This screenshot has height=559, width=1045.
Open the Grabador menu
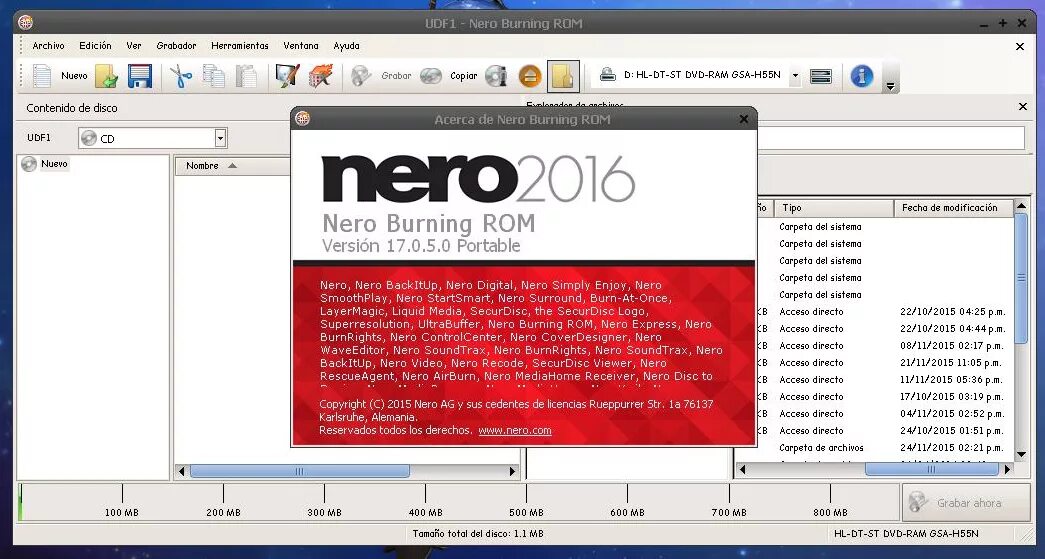176,46
